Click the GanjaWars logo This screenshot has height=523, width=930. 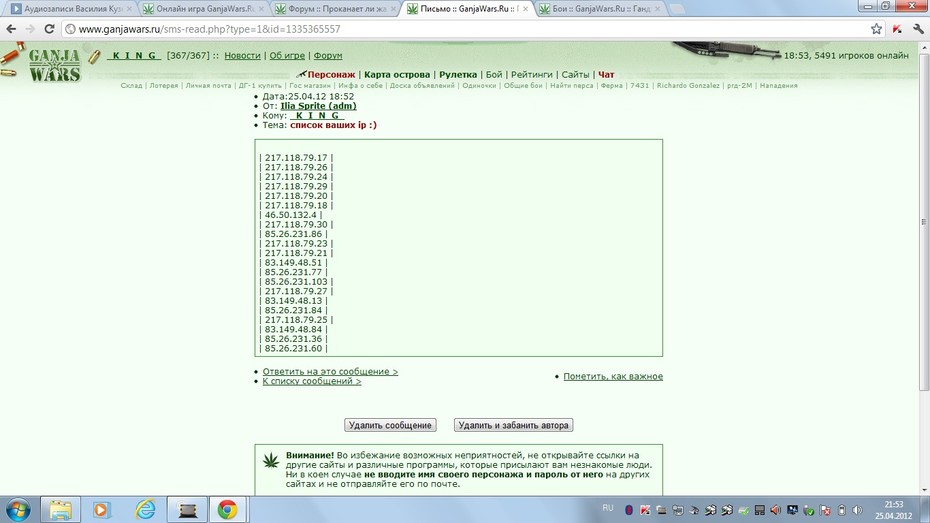(x=54, y=65)
